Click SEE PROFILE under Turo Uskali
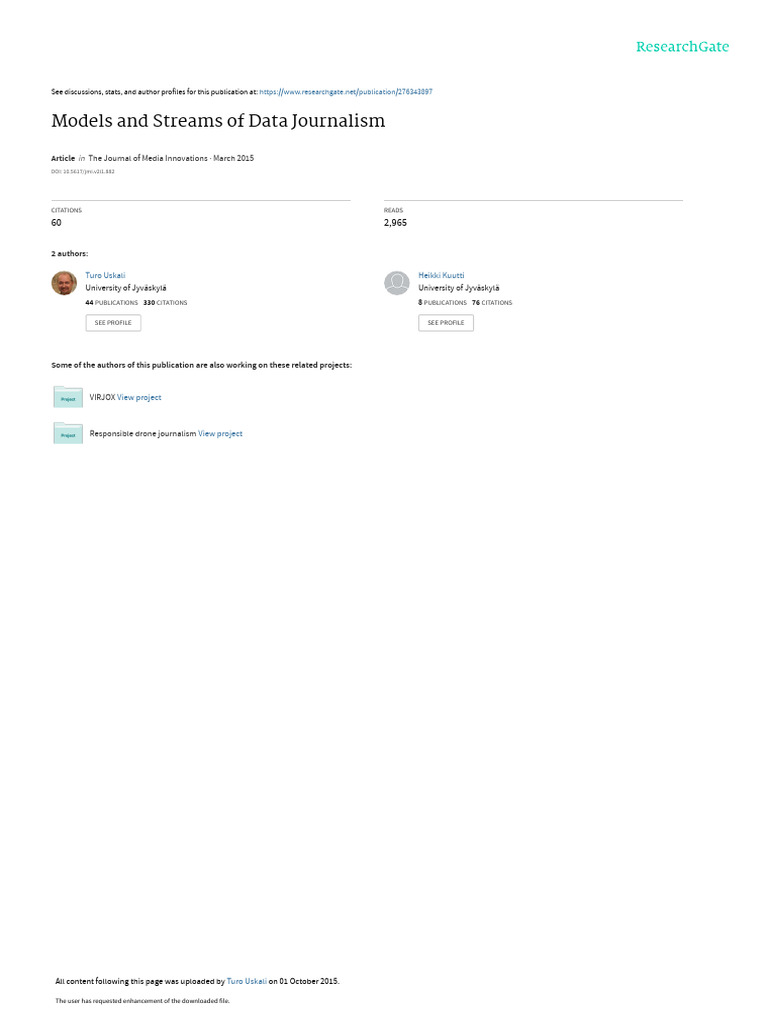The image size is (768, 1024). tap(113, 323)
